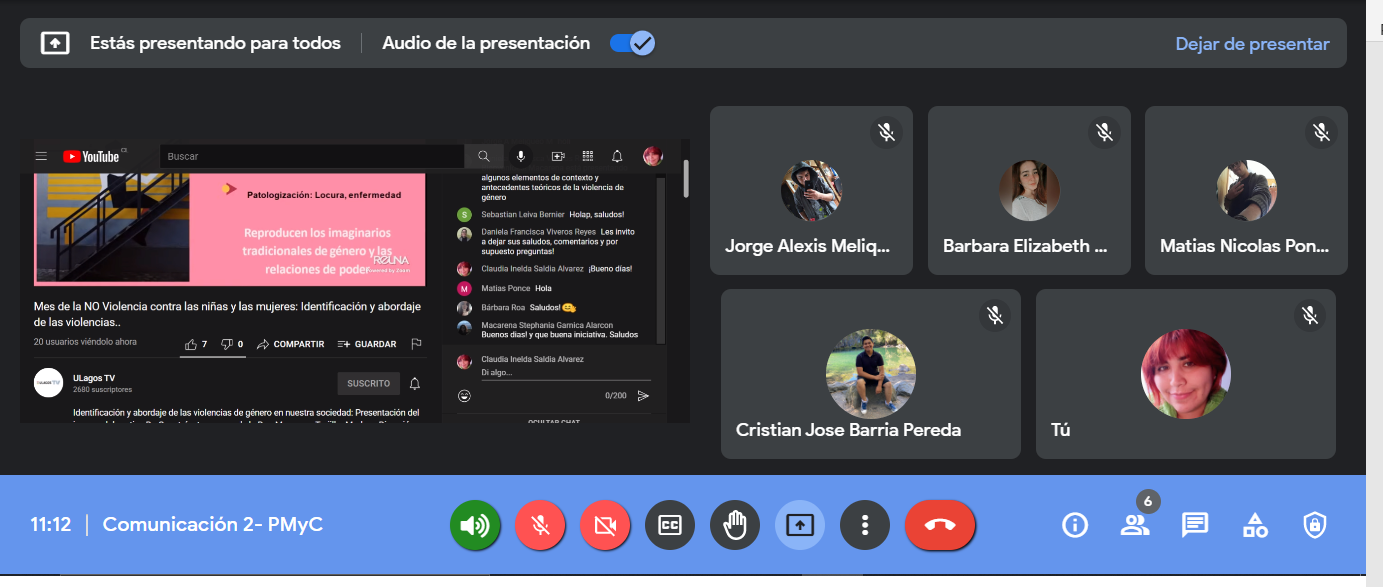Open the Activities panel
Image resolution: width=1383 pixels, height=587 pixels.
(1254, 525)
